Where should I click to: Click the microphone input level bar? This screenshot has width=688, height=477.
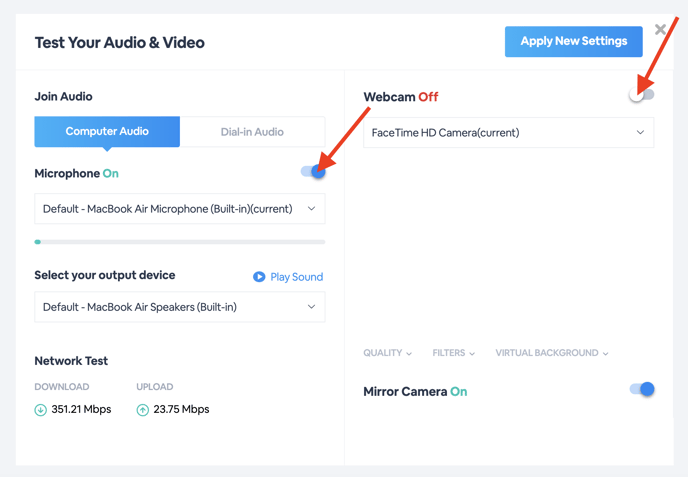180,242
